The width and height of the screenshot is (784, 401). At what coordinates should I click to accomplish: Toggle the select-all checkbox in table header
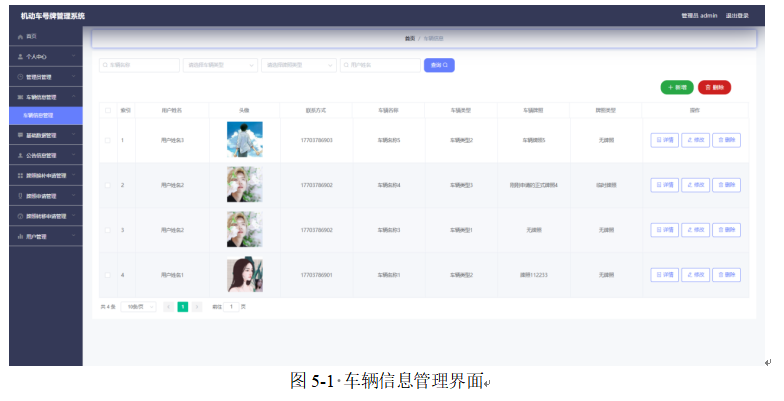click(108, 110)
